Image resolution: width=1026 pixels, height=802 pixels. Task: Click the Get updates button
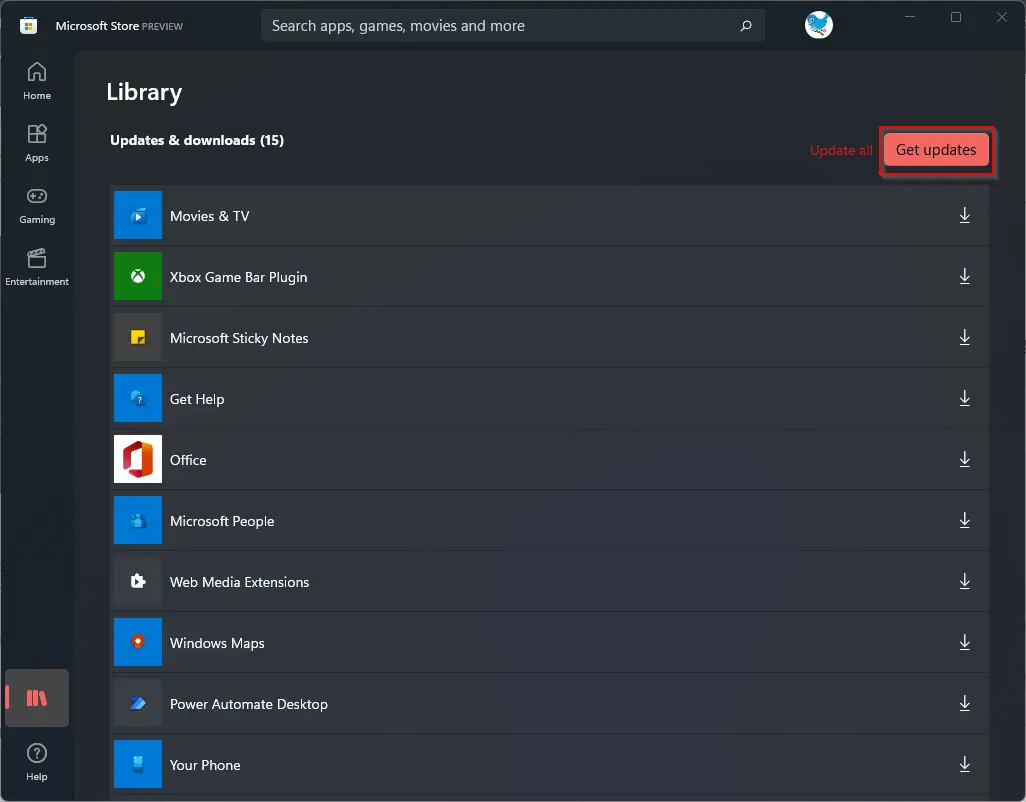tap(936, 150)
